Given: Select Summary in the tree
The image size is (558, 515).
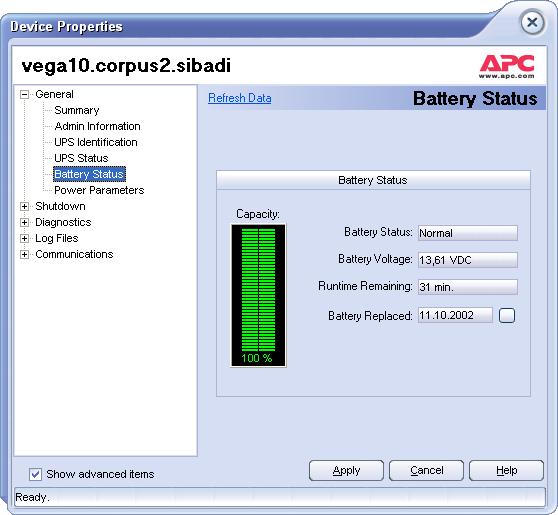Looking at the screenshot, I should point(77,110).
